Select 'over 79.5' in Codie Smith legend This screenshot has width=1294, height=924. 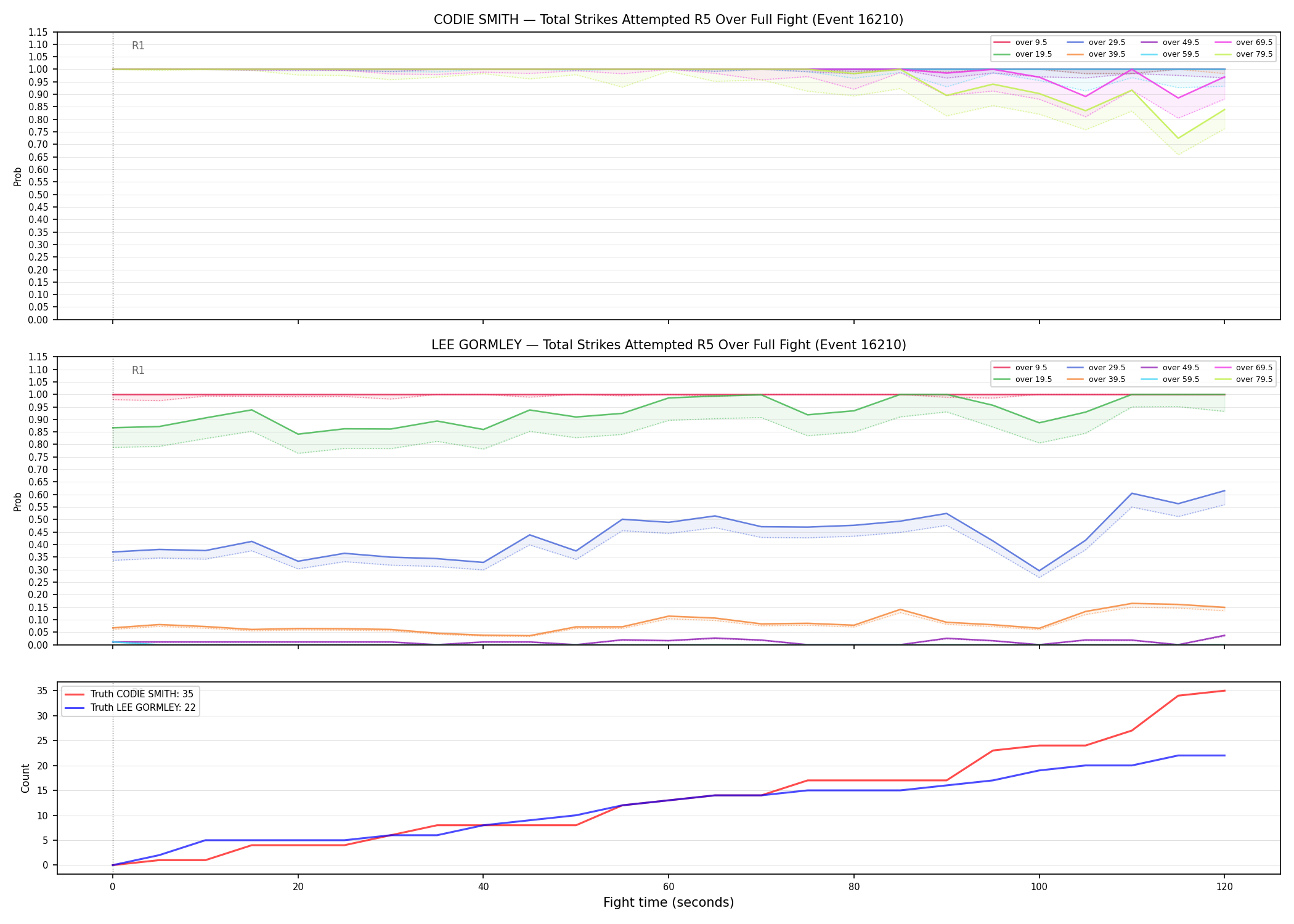pos(1243,54)
